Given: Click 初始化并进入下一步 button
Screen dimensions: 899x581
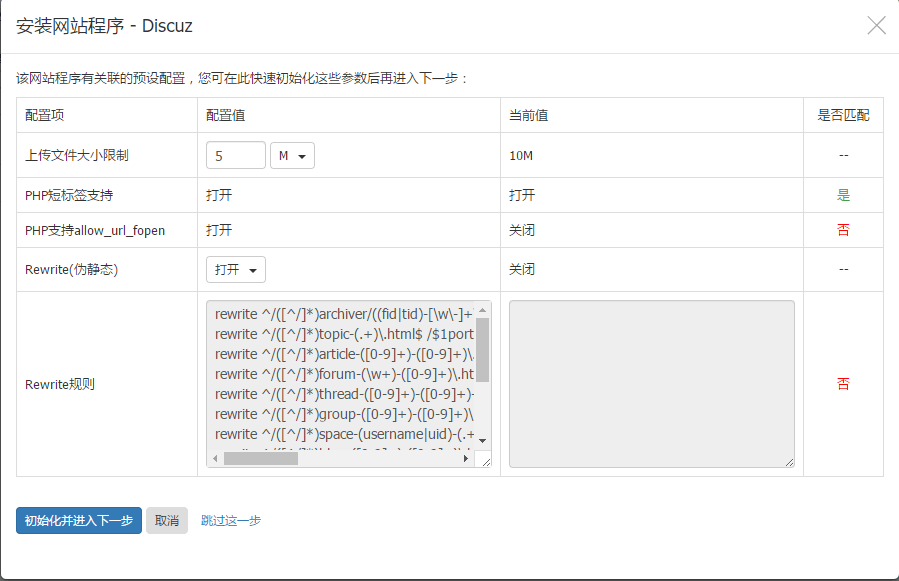Looking at the screenshot, I should [x=79, y=521].
